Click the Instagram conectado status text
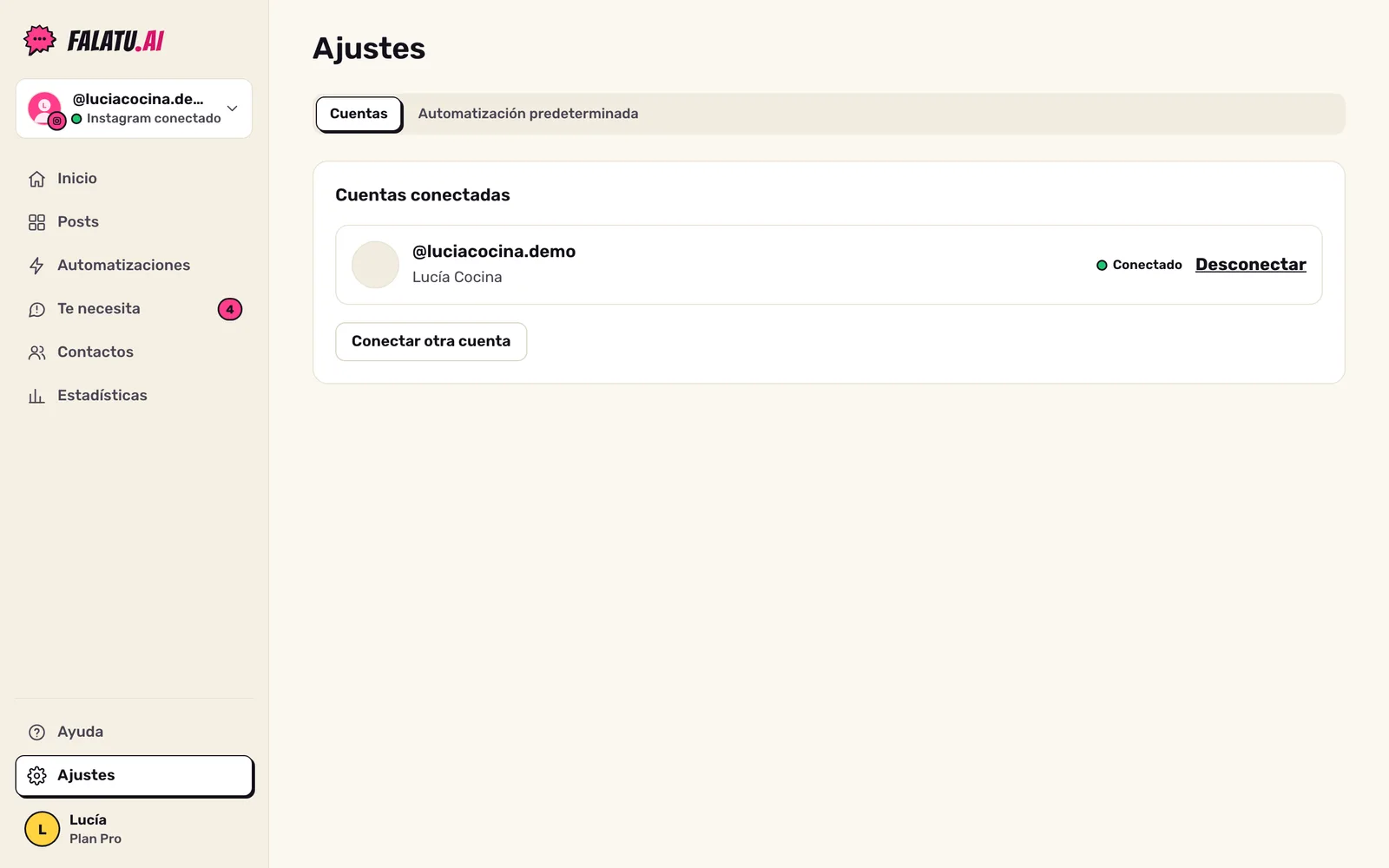The image size is (1389, 868). click(154, 119)
